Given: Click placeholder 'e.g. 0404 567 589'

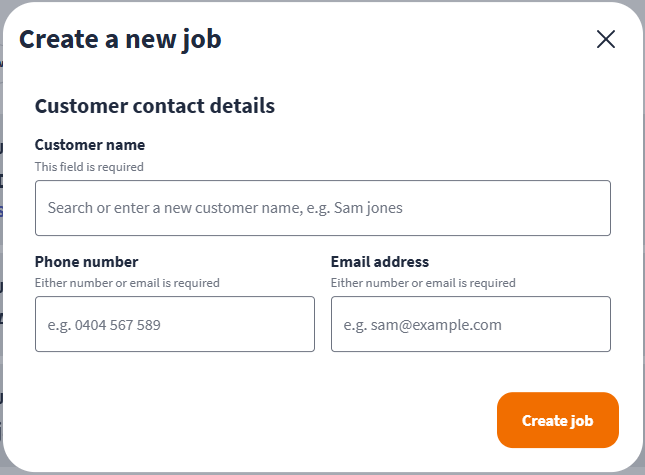Looking at the screenshot, I should point(105,325).
